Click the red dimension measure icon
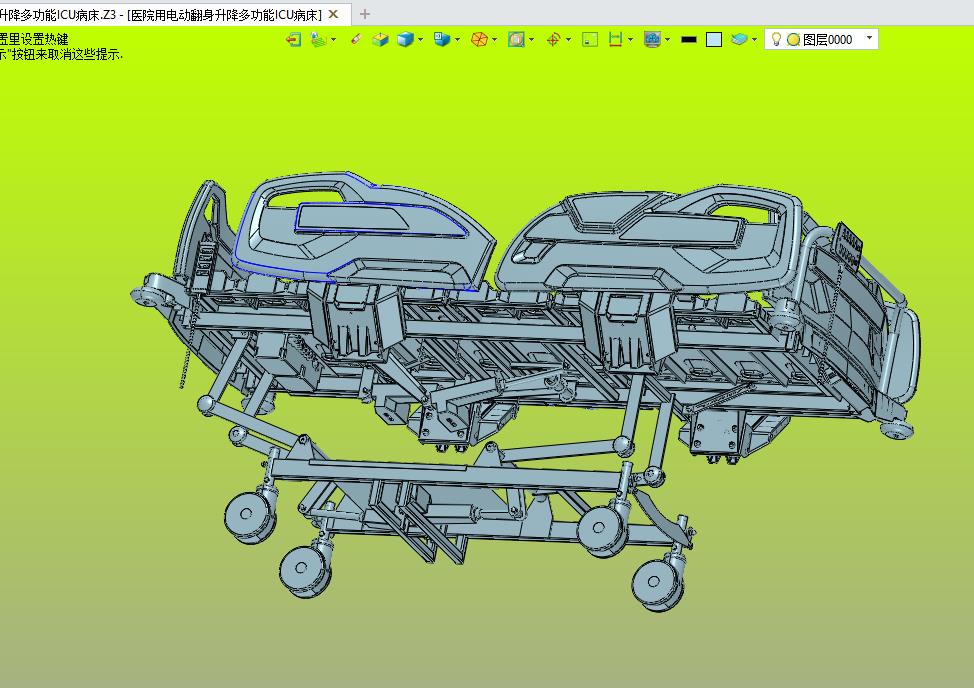Image resolution: width=974 pixels, height=688 pixels. (615, 40)
